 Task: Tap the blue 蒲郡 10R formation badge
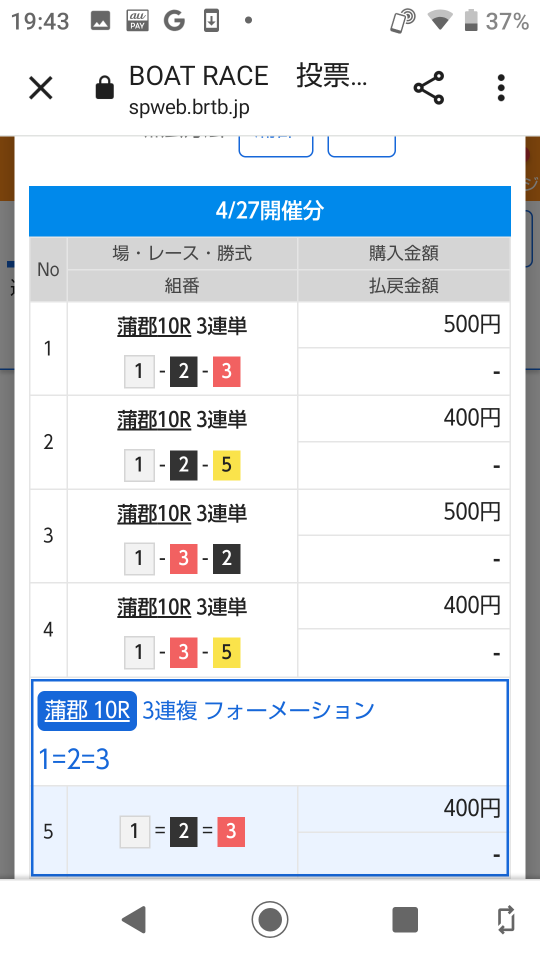[87, 710]
